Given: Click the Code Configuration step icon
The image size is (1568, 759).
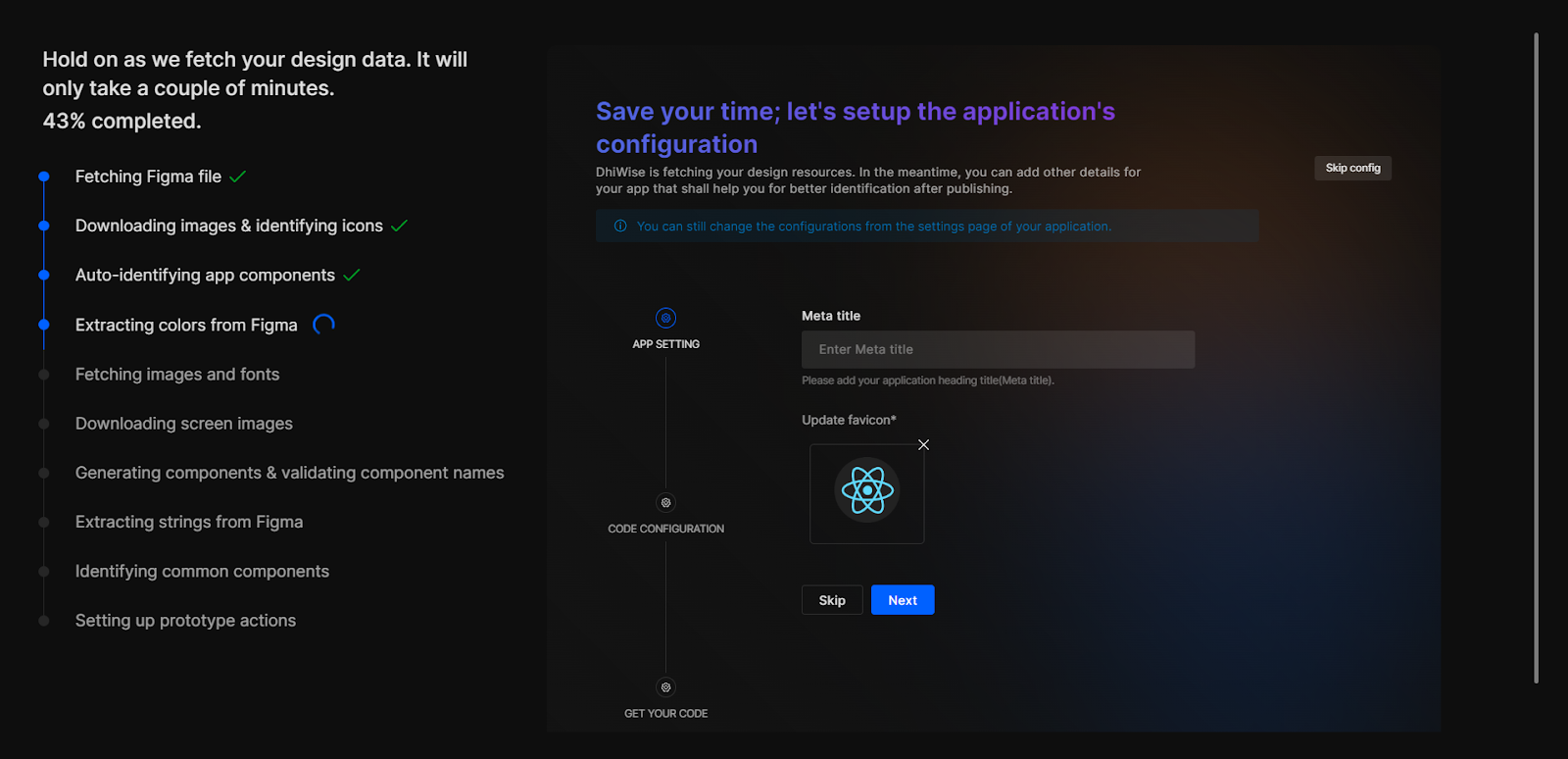Looking at the screenshot, I should pyautogui.click(x=665, y=503).
